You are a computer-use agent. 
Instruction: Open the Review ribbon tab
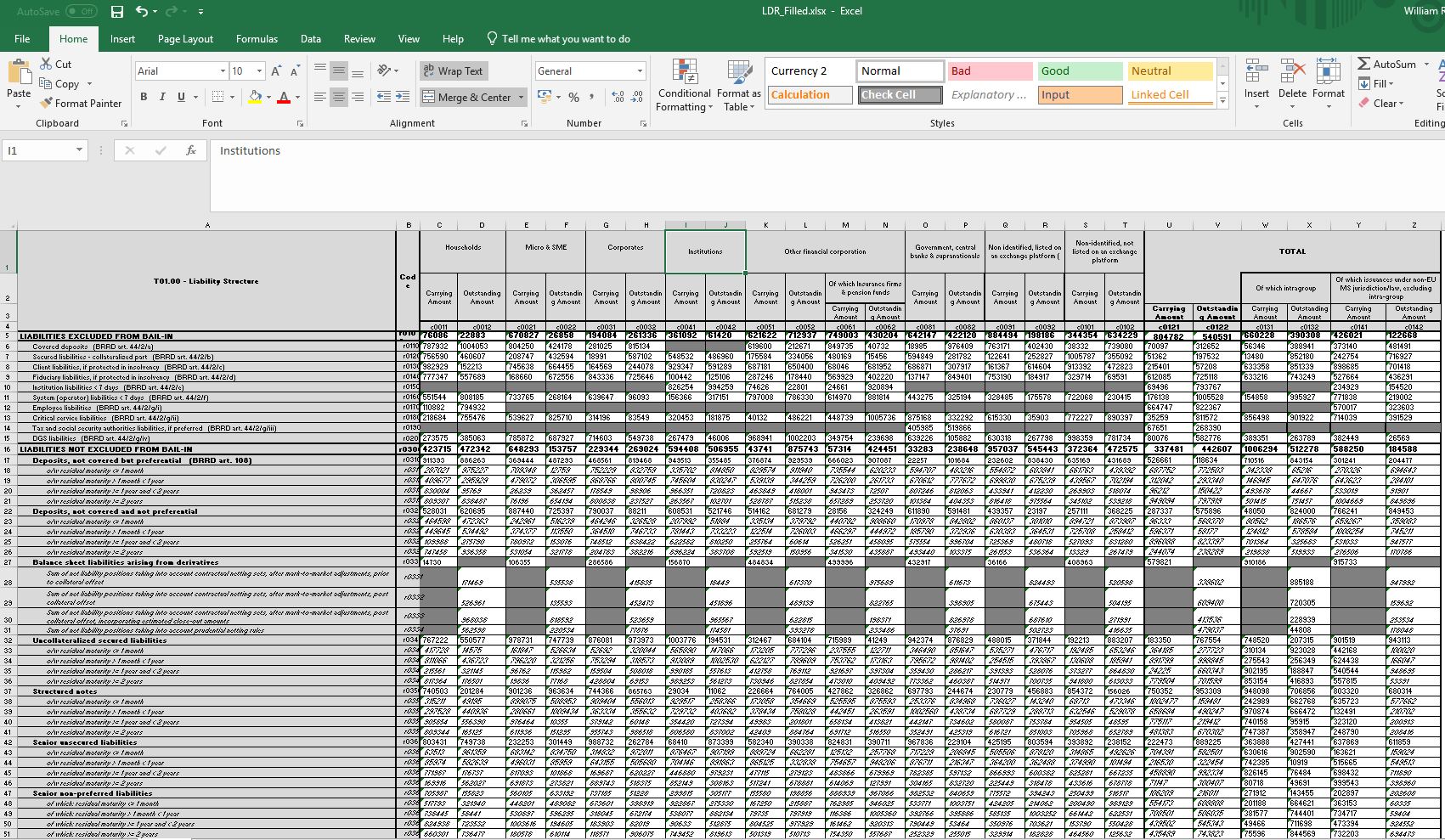(x=358, y=38)
